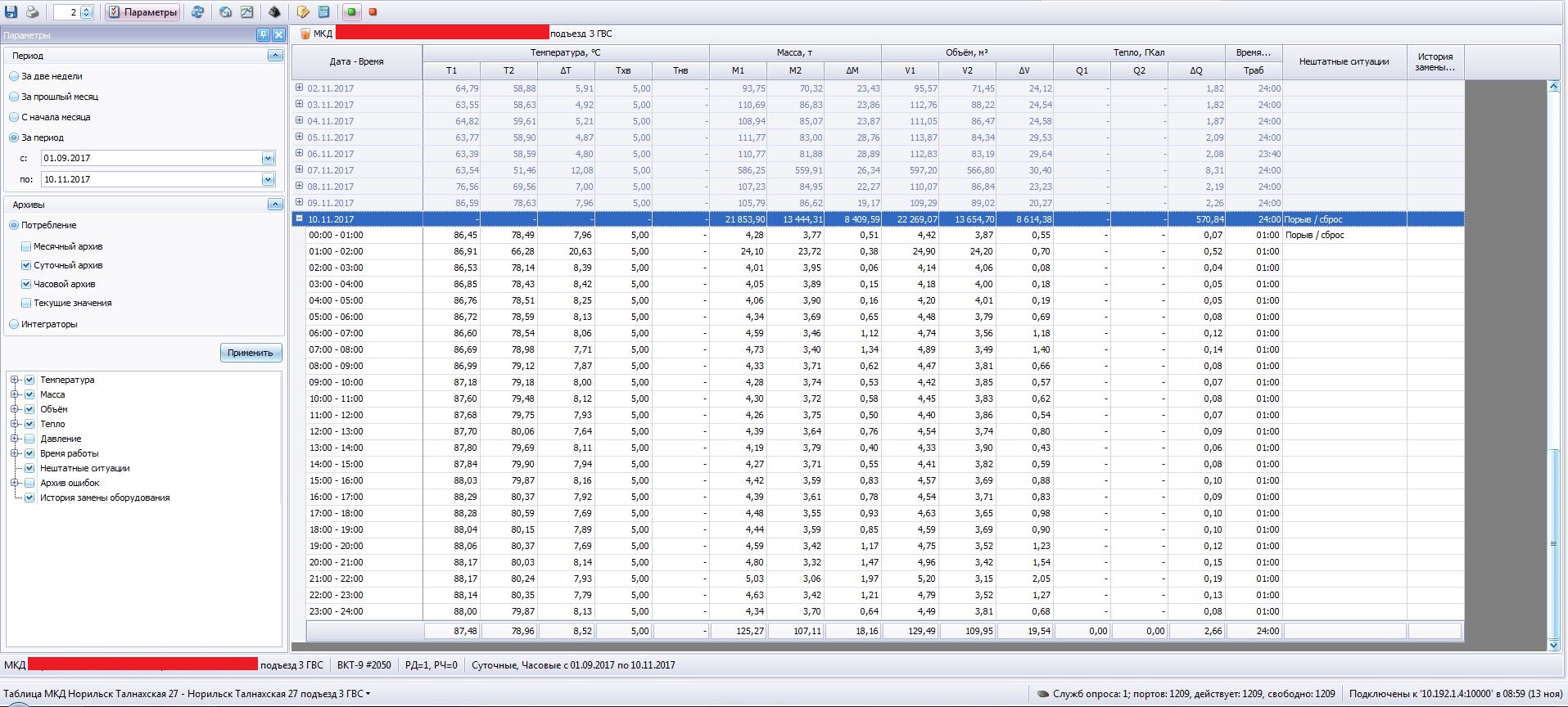Click the 'РД=1, РЧ=0' status bar entry
This screenshot has width=1568, height=707.
(432, 665)
